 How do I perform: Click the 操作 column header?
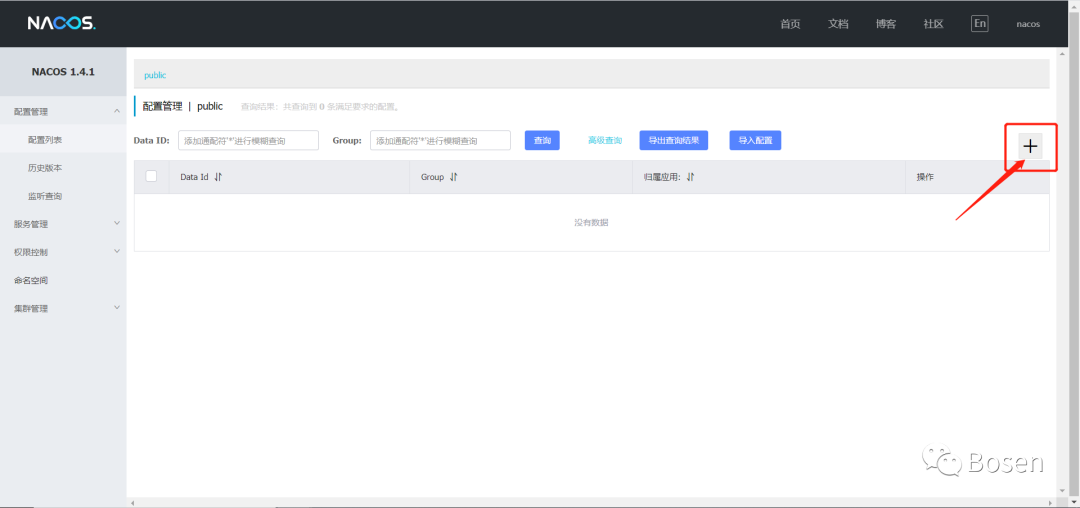(x=925, y=177)
